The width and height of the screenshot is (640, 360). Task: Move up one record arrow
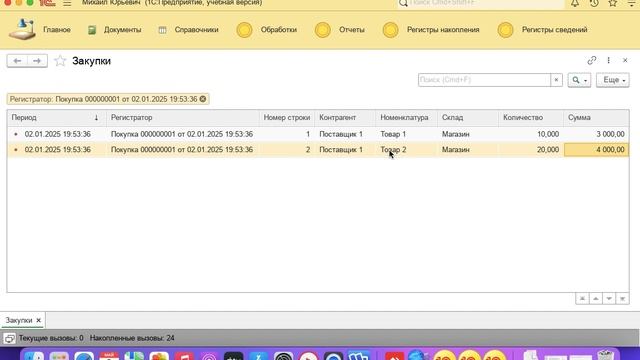(x=596, y=299)
